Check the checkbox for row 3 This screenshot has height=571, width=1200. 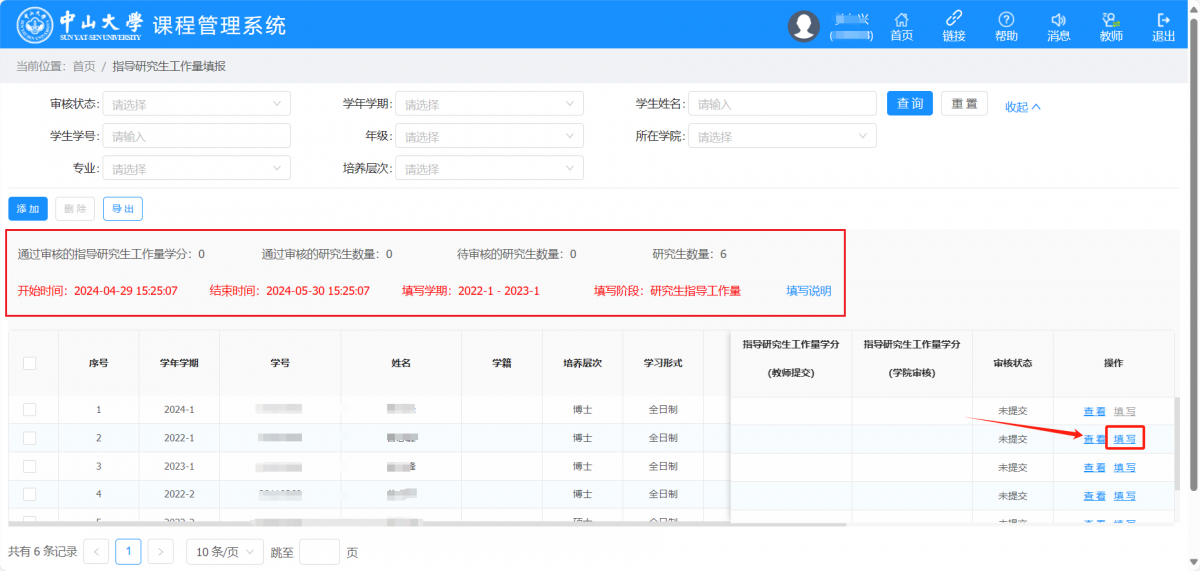(29, 467)
